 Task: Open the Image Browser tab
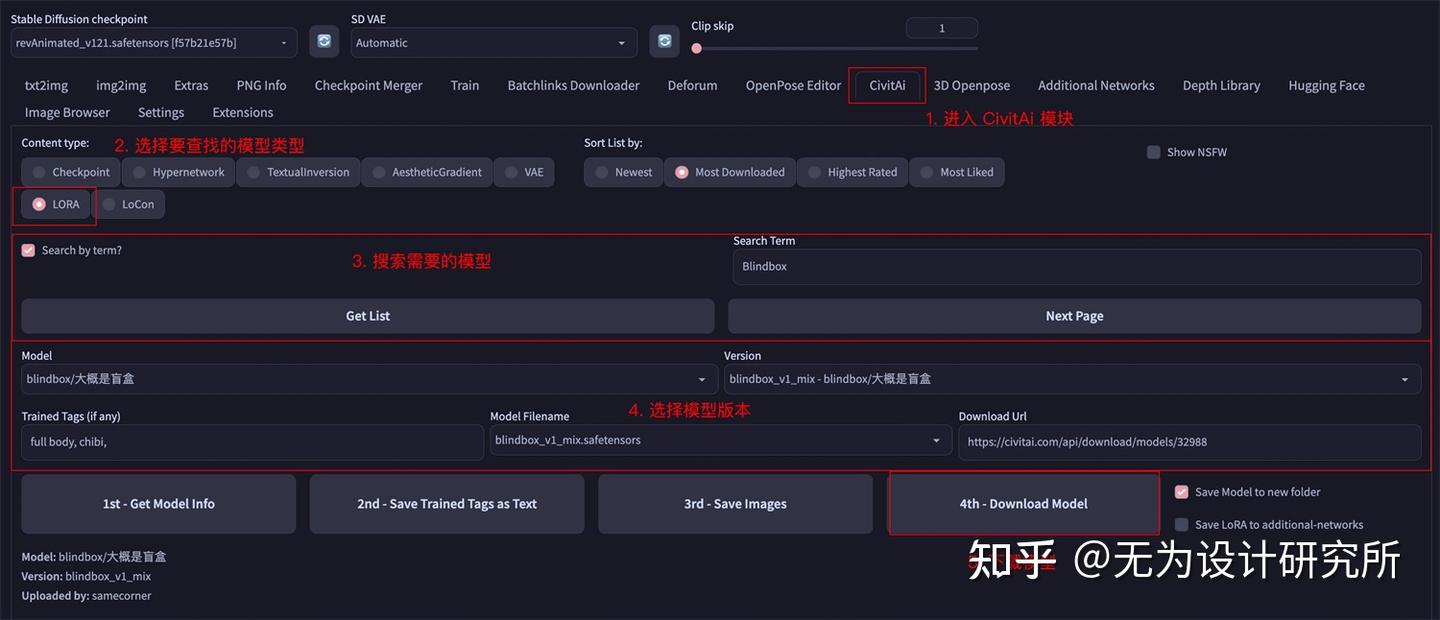[x=67, y=112]
